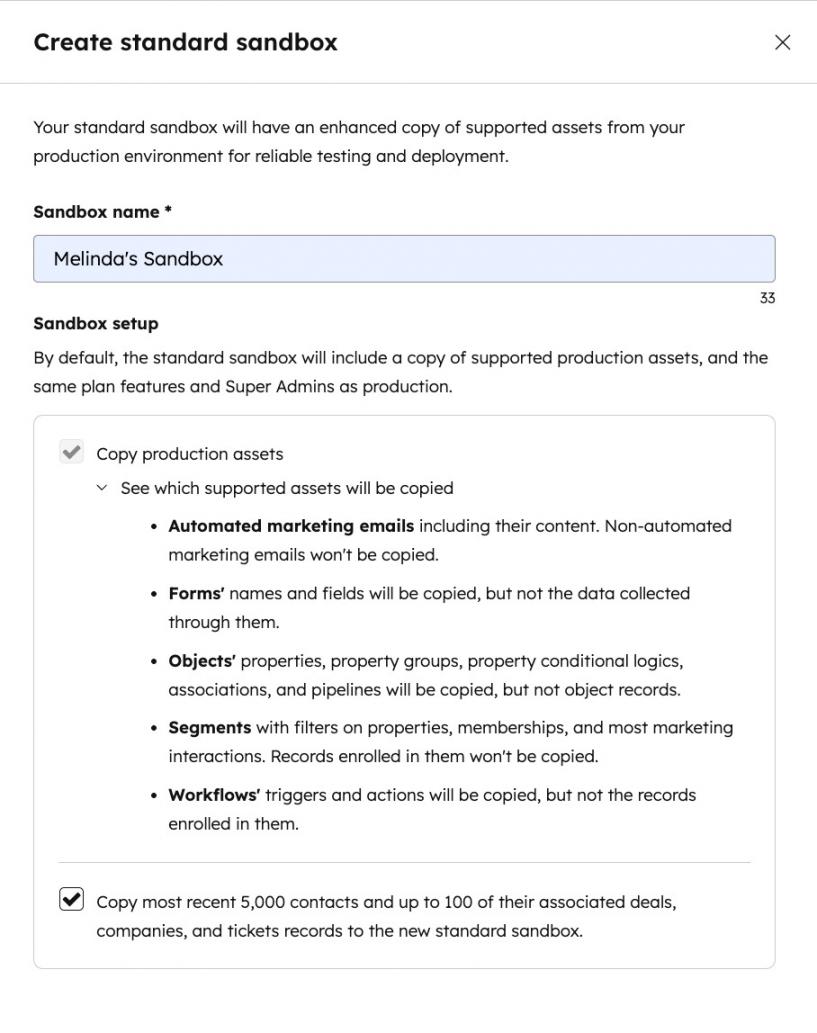Image resolution: width=817 pixels, height=1033 pixels.
Task: Close the Create standard sandbox dialog
Action: click(782, 42)
